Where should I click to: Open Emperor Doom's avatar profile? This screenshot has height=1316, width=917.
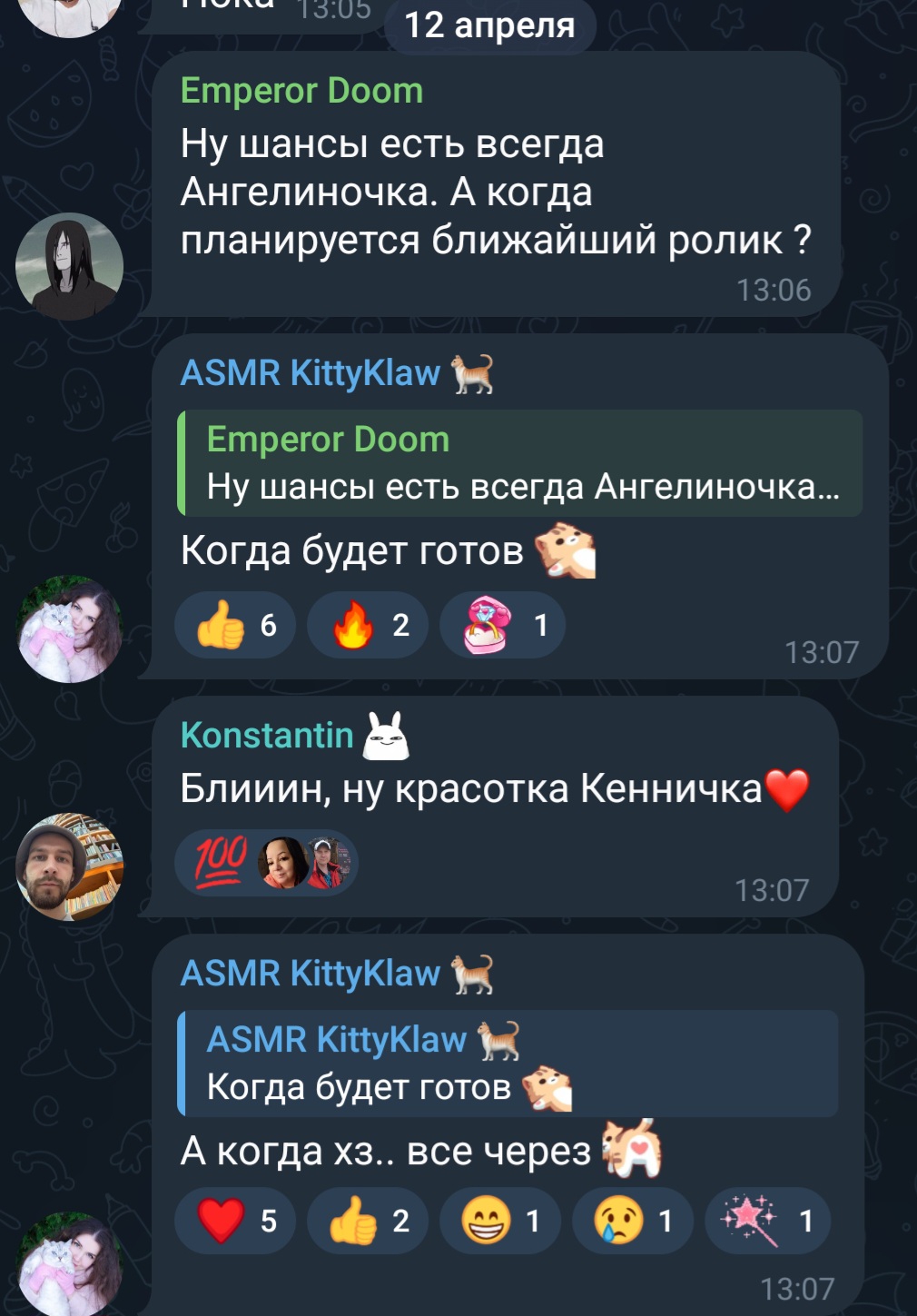point(69,266)
